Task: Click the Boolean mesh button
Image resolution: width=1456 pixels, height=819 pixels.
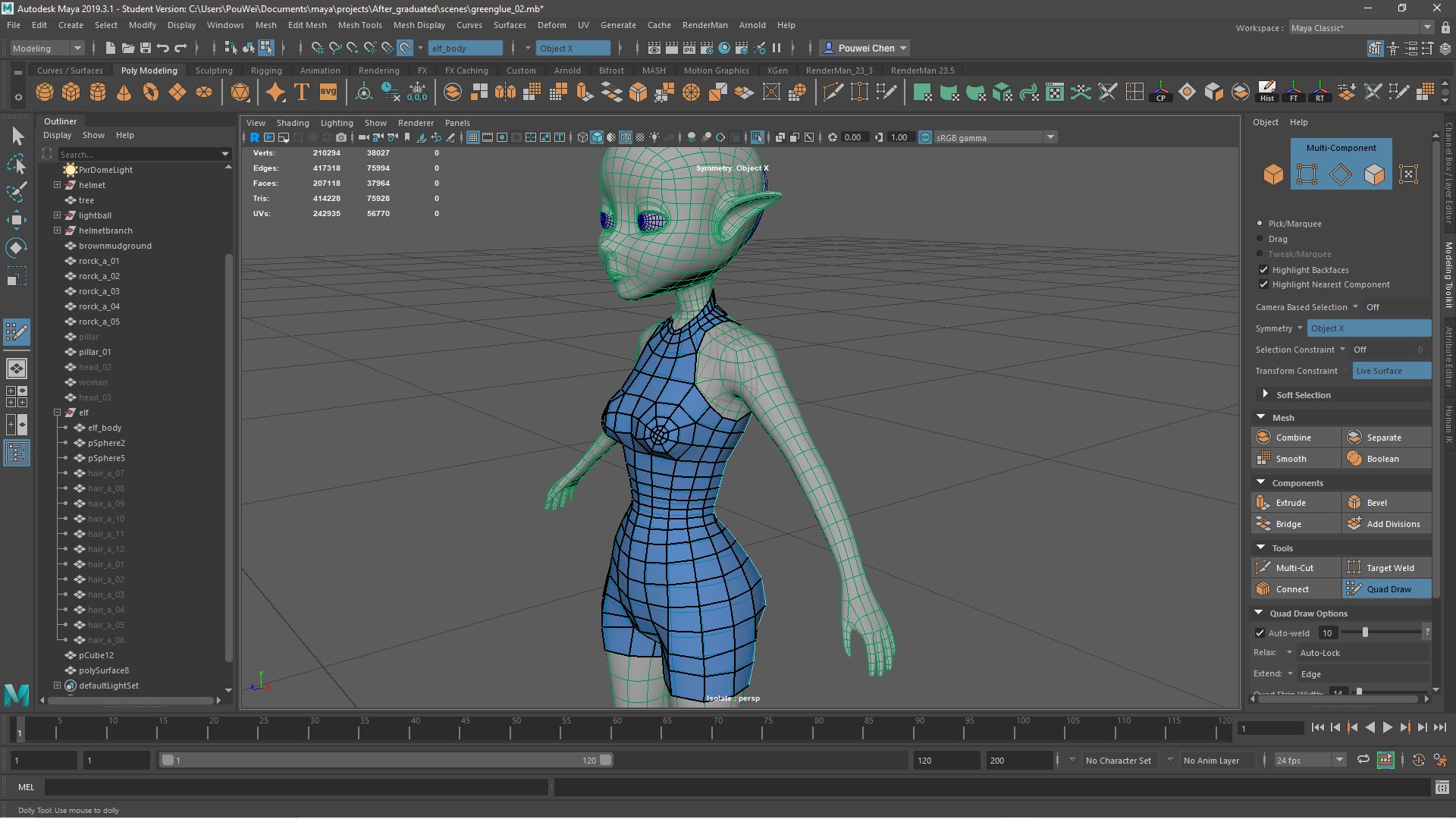Action: click(1382, 459)
